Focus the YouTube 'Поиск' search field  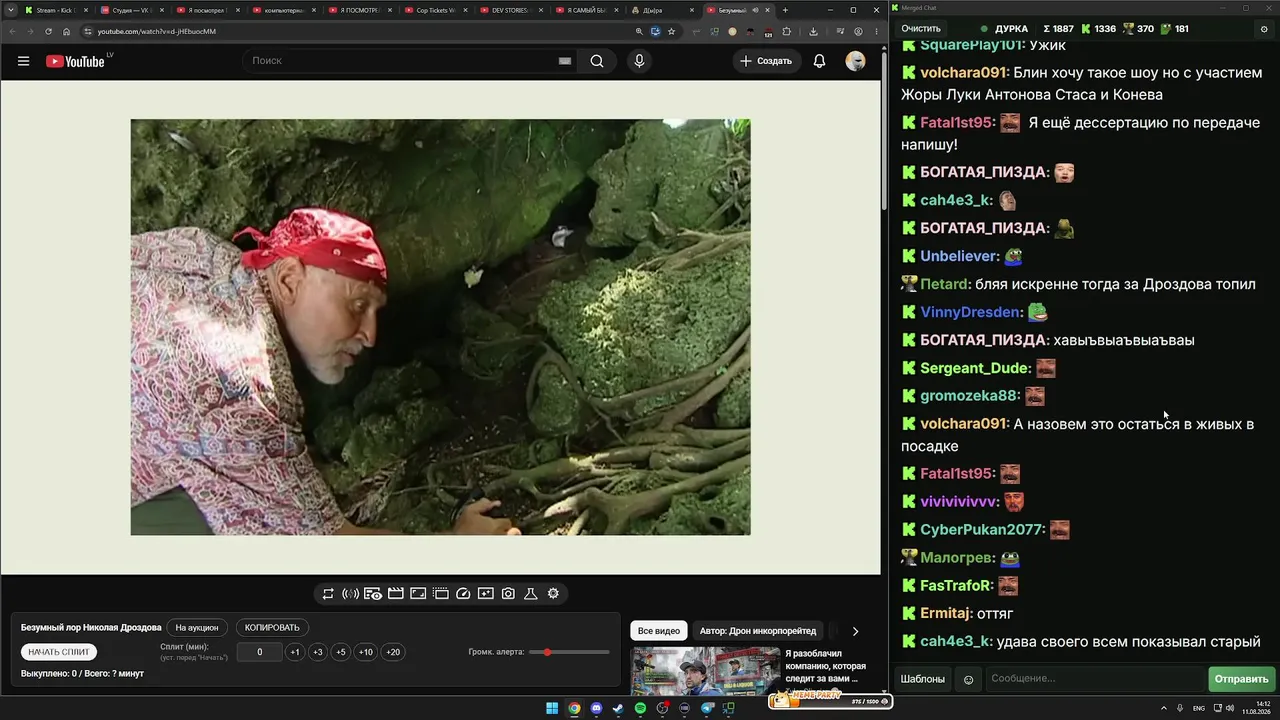tap(410, 61)
